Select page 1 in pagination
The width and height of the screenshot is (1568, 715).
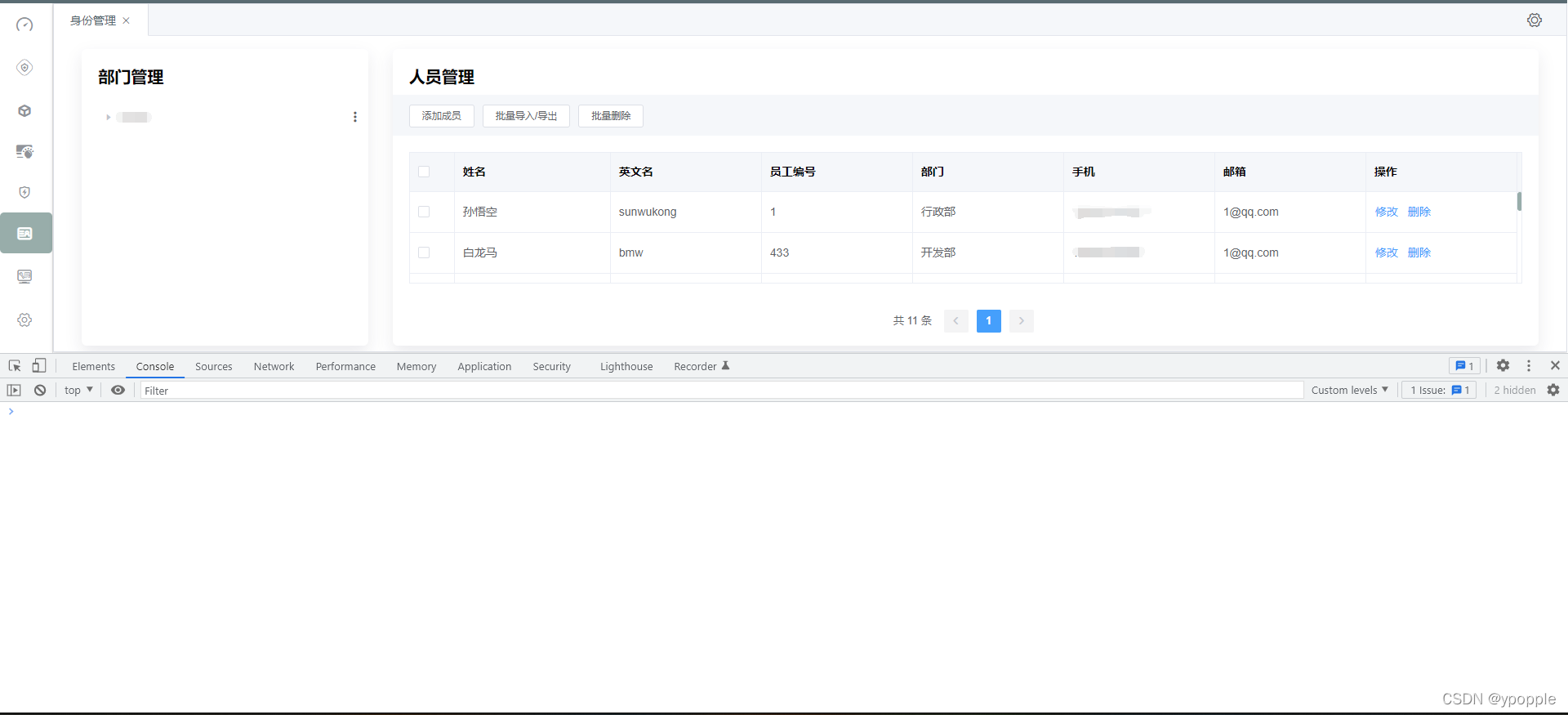(989, 321)
